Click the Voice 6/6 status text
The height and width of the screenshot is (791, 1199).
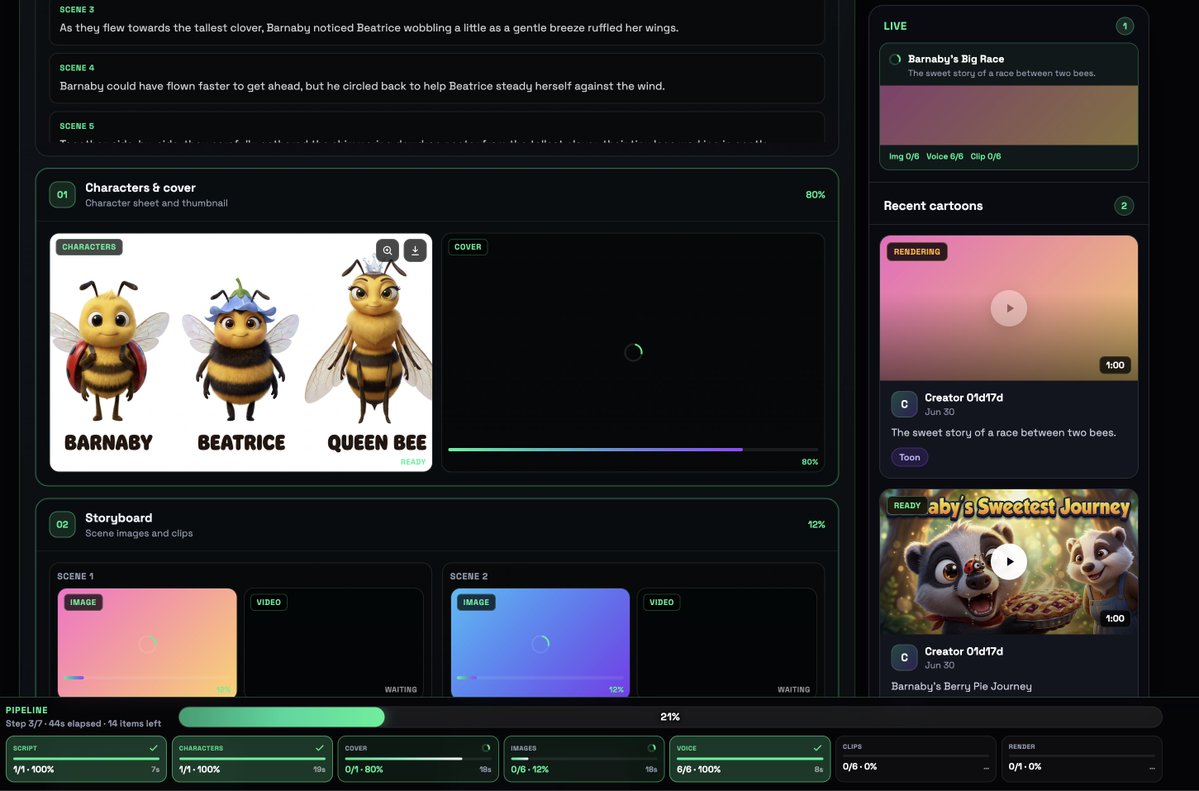944,156
